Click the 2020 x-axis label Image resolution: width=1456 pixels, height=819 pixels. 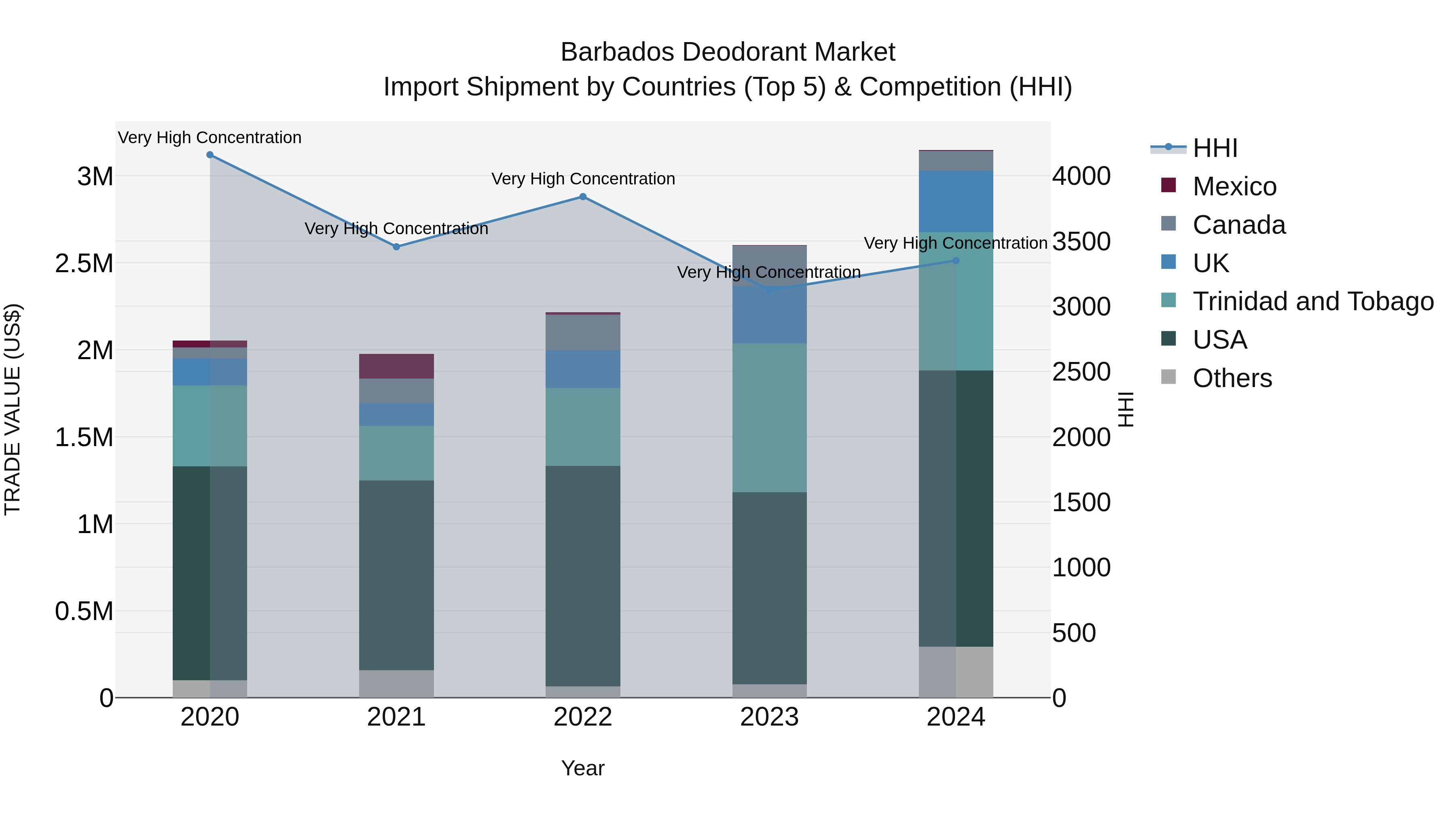pyautogui.click(x=210, y=717)
